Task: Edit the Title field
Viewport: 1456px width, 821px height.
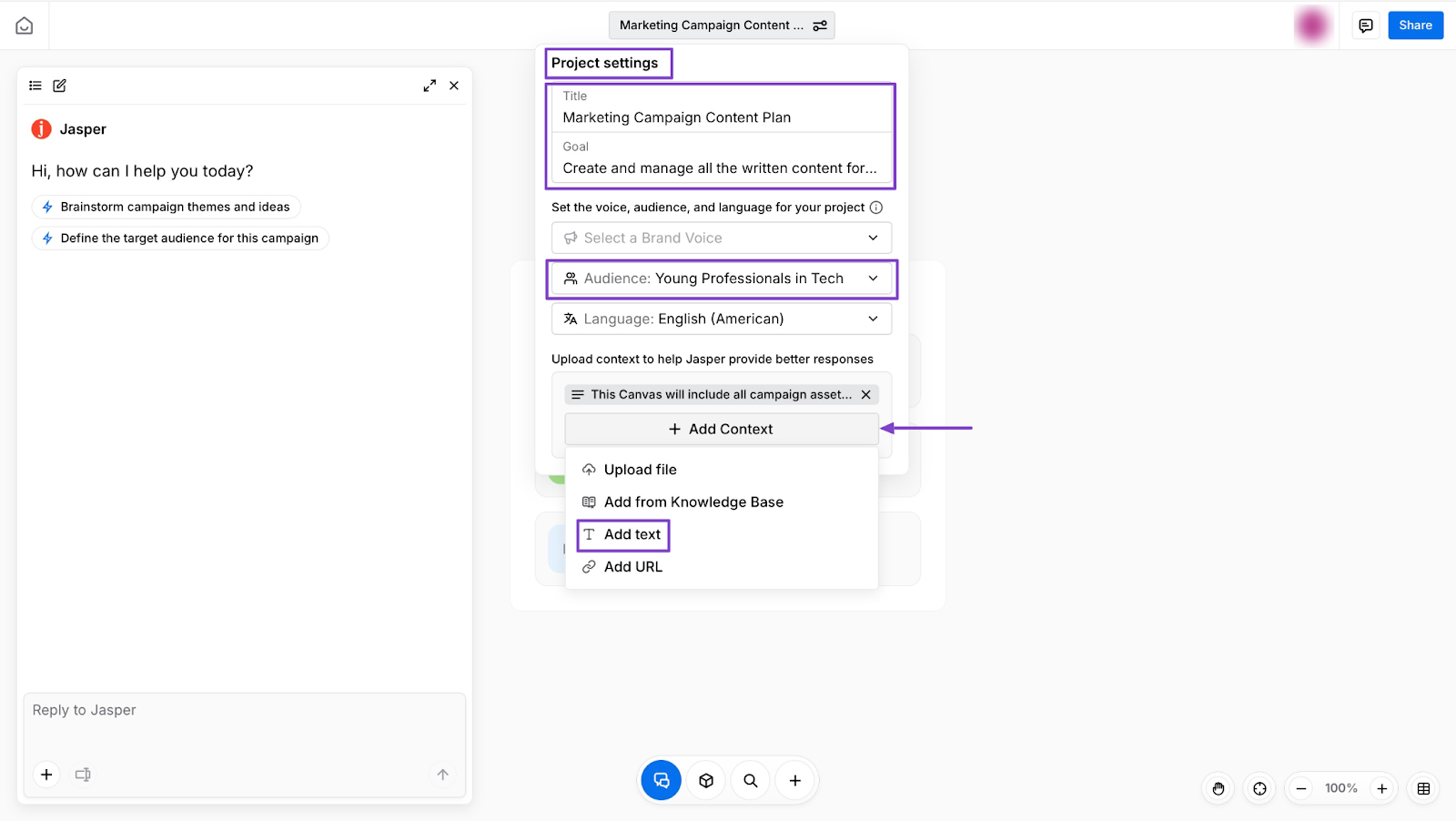Action: coord(721,108)
